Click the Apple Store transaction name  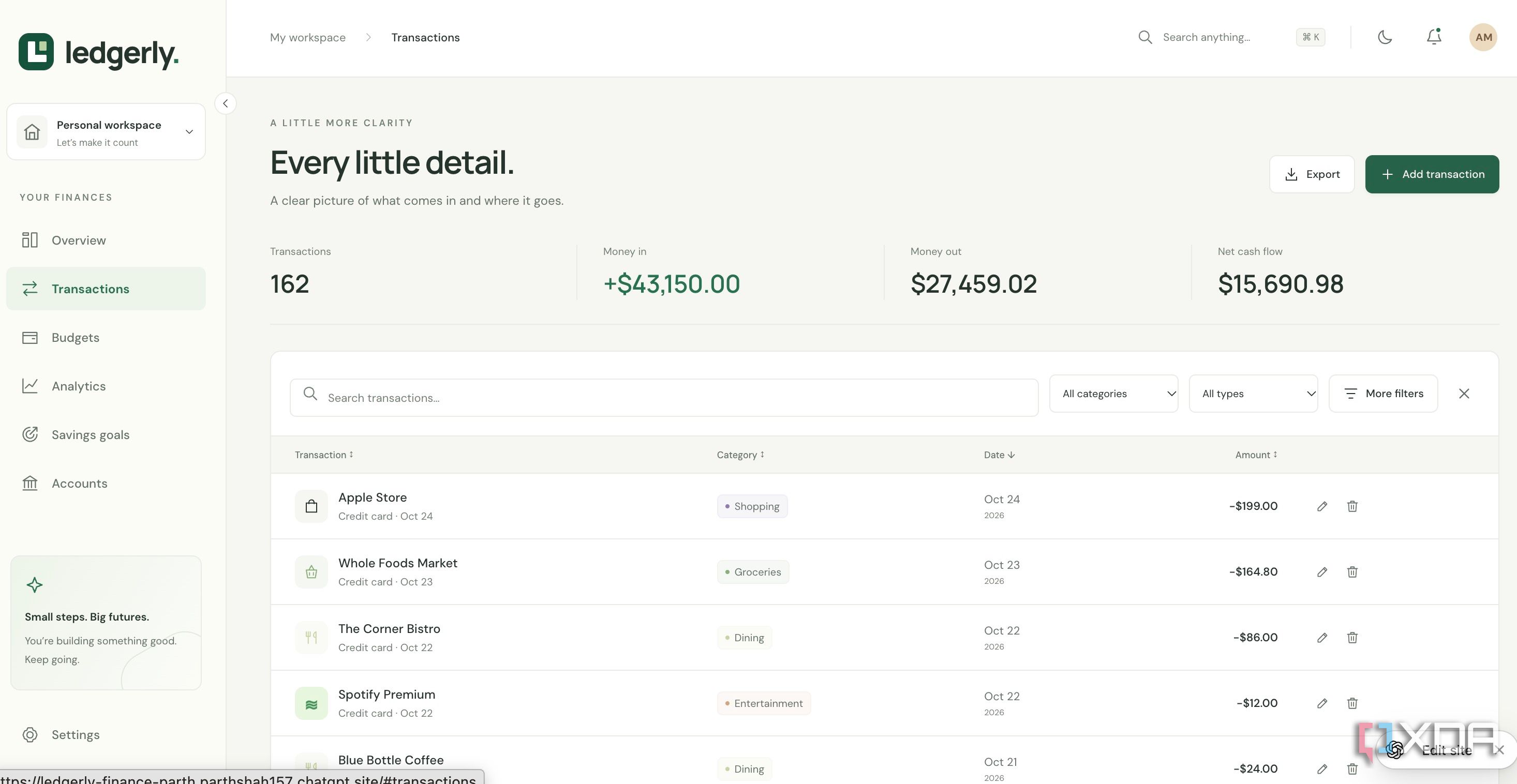tap(372, 497)
